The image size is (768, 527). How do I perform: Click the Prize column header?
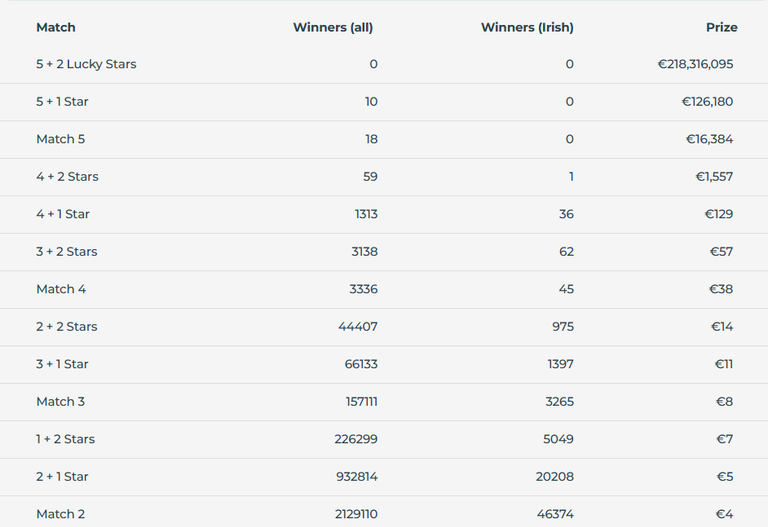[x=721, y=27]
